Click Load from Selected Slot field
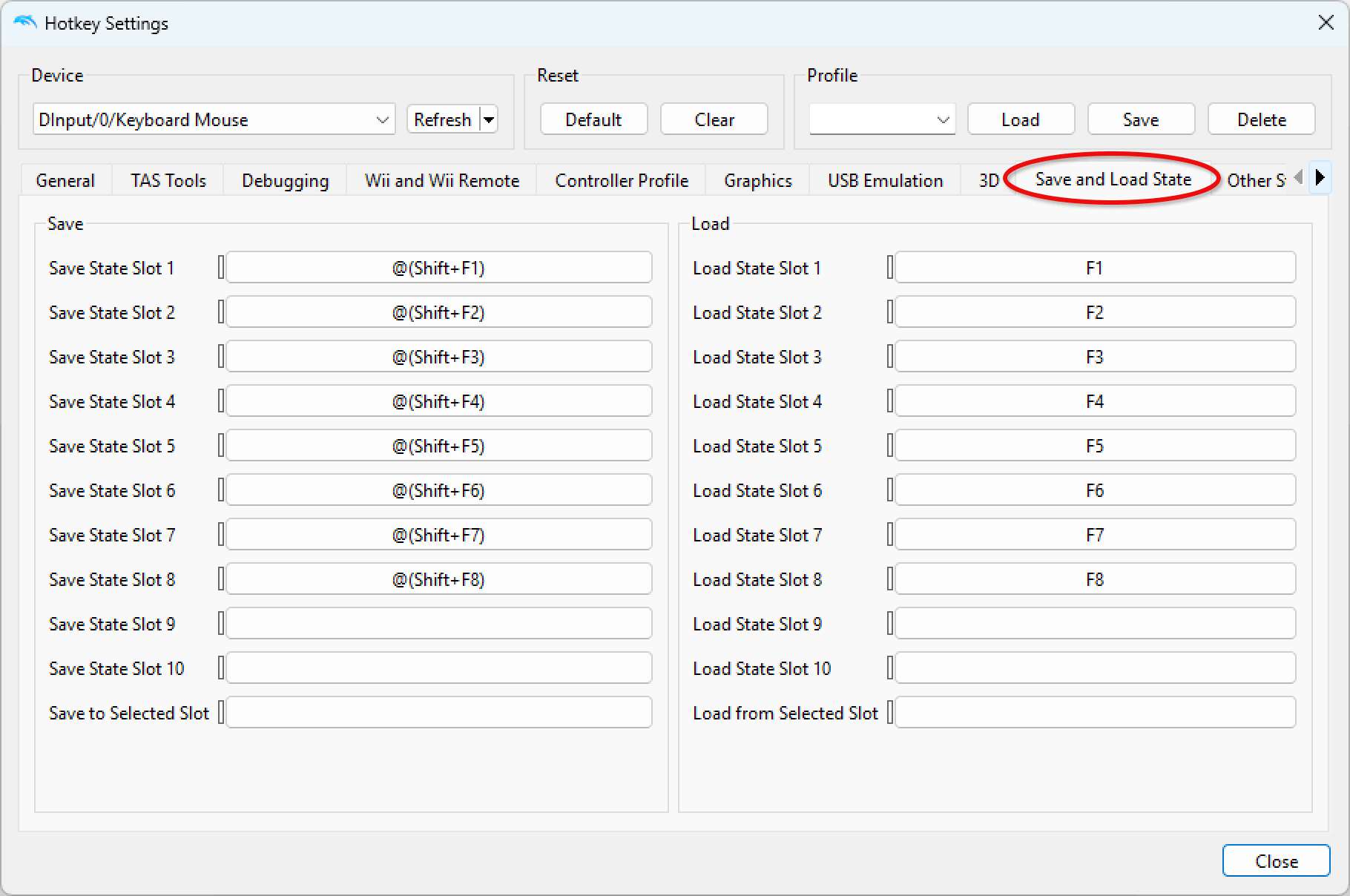The width and height of the screenshot is (1350, 896). pos(1096,713)
